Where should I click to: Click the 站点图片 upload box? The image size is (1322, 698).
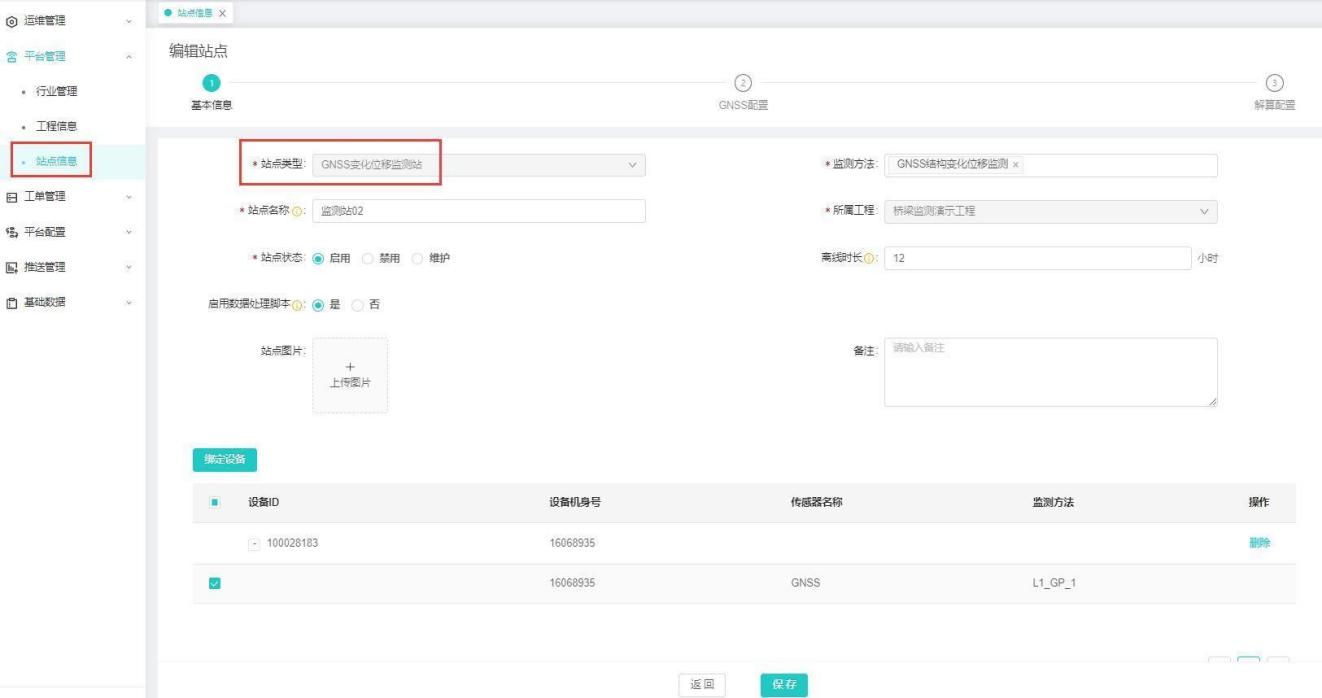(x=350, y=375)
